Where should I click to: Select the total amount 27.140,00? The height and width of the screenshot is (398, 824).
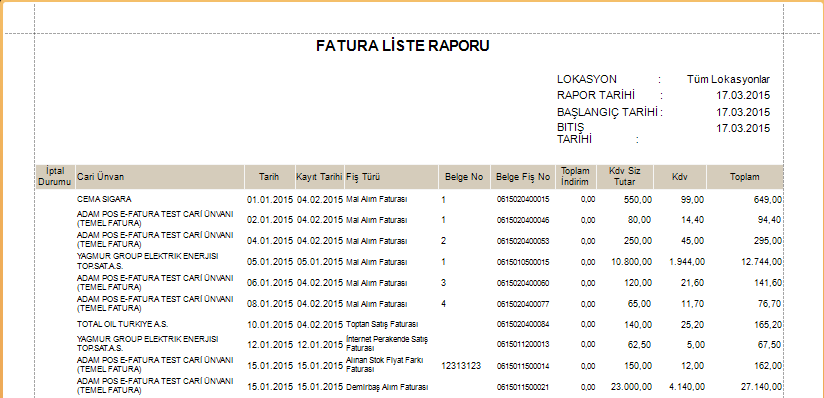tap(761, 387)
